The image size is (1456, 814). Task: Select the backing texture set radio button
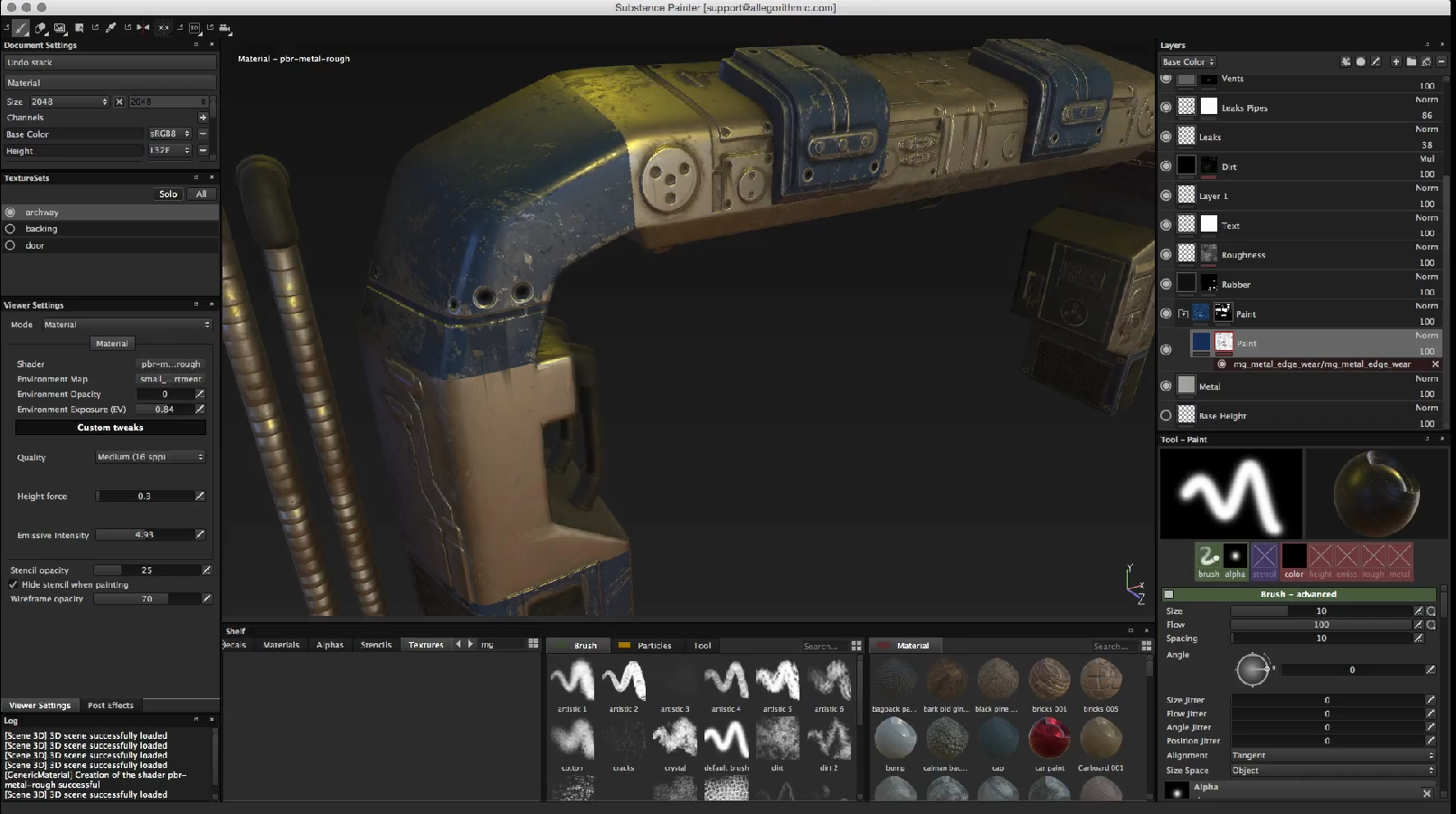click(11, 229)
